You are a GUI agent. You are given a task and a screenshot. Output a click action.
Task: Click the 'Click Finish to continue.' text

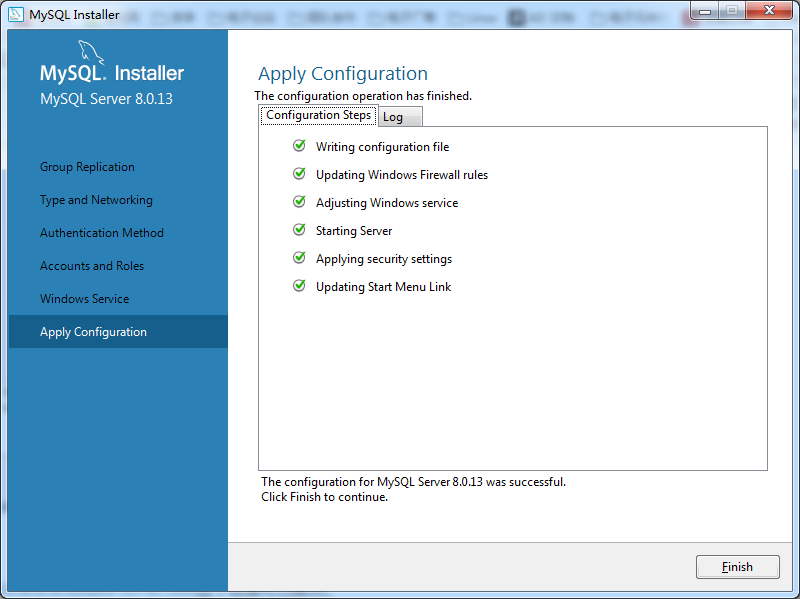(x=324, y=497)
